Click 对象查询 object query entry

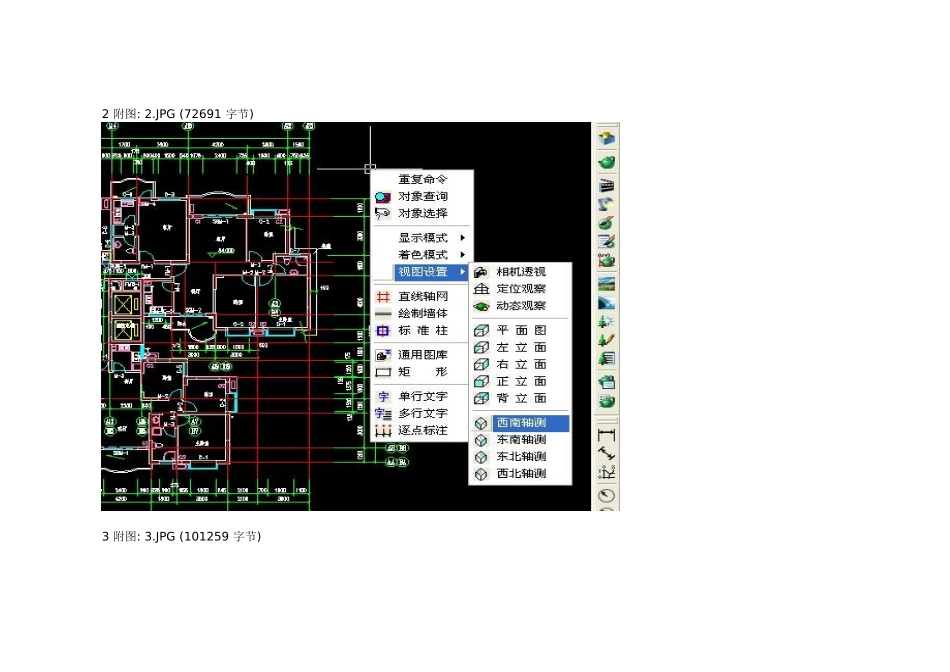tap(422, 197)
